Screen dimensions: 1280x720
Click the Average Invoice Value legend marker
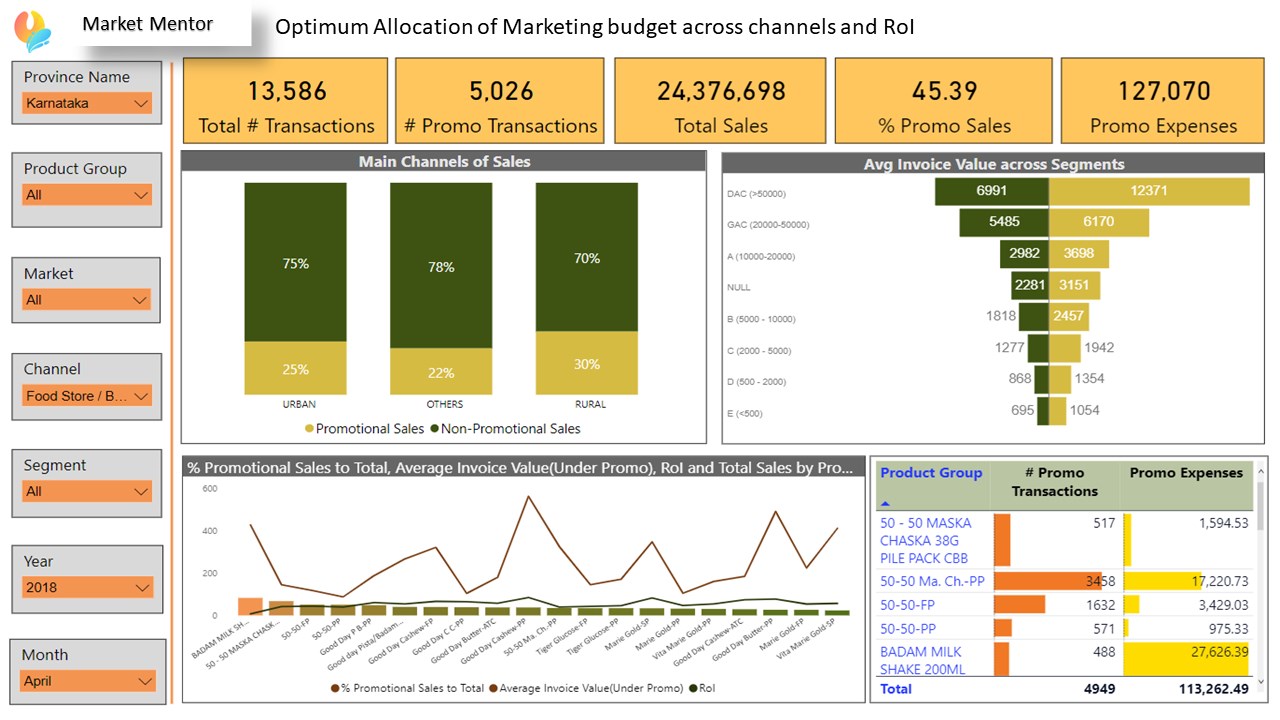pos(493,688)
